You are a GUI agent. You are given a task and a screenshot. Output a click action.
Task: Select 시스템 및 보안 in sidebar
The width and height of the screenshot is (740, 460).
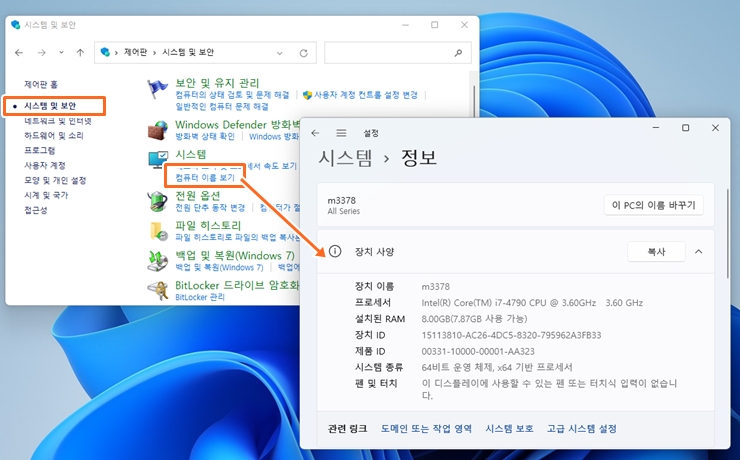tap(50, 106)
